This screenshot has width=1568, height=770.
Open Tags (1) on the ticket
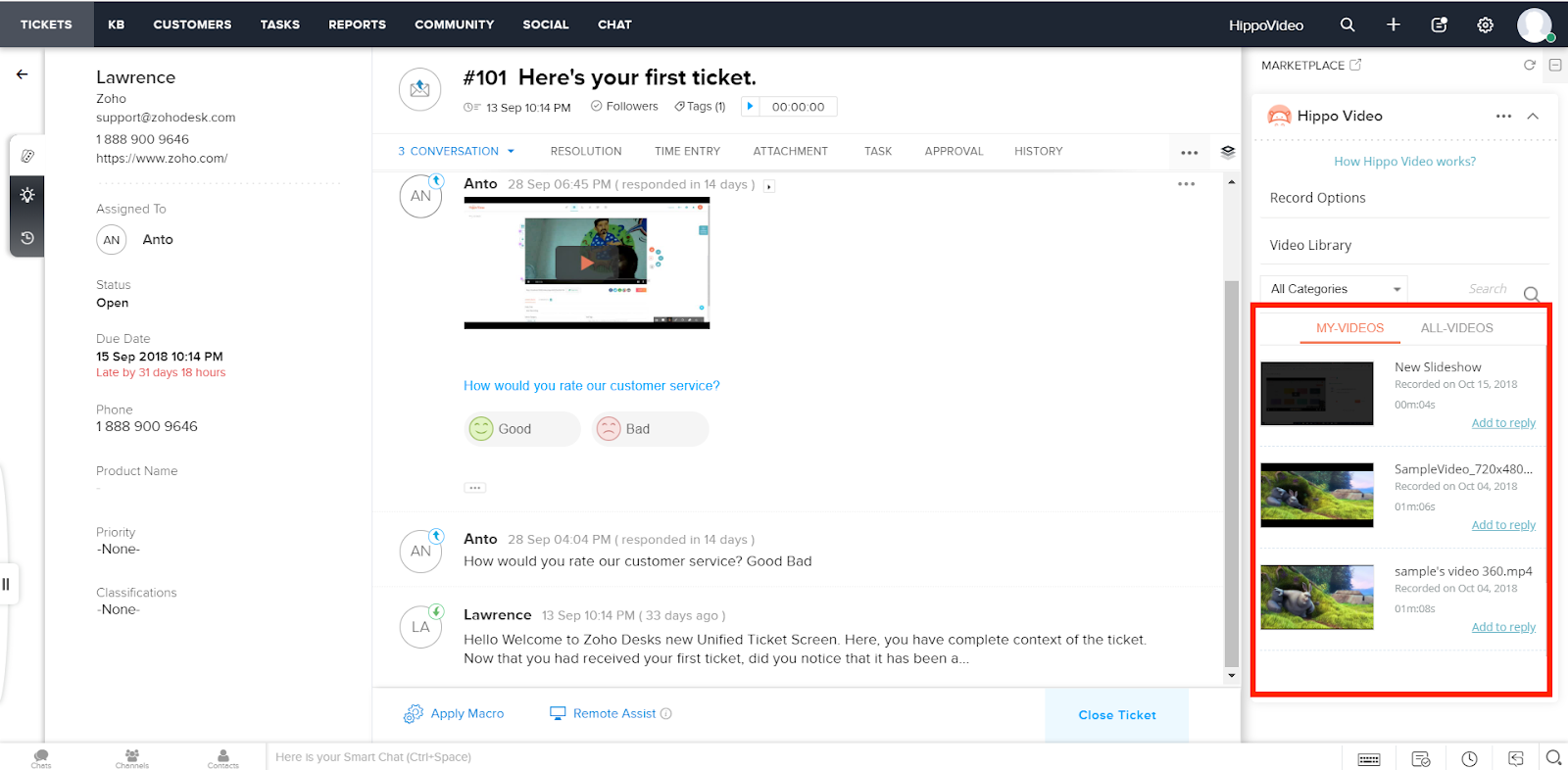[x=700, y=106]
